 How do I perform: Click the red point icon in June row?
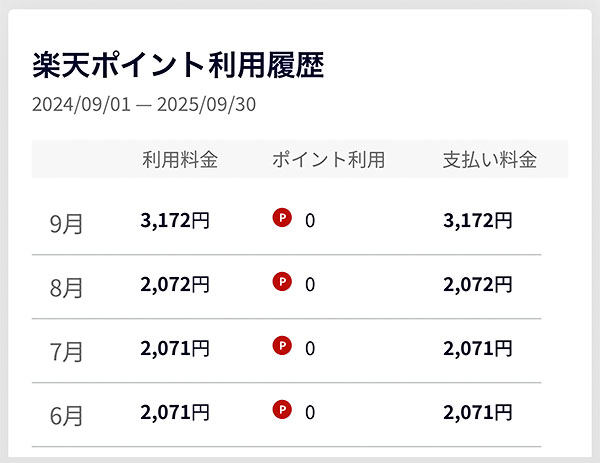pyautogui.click(x=282, y=409)
